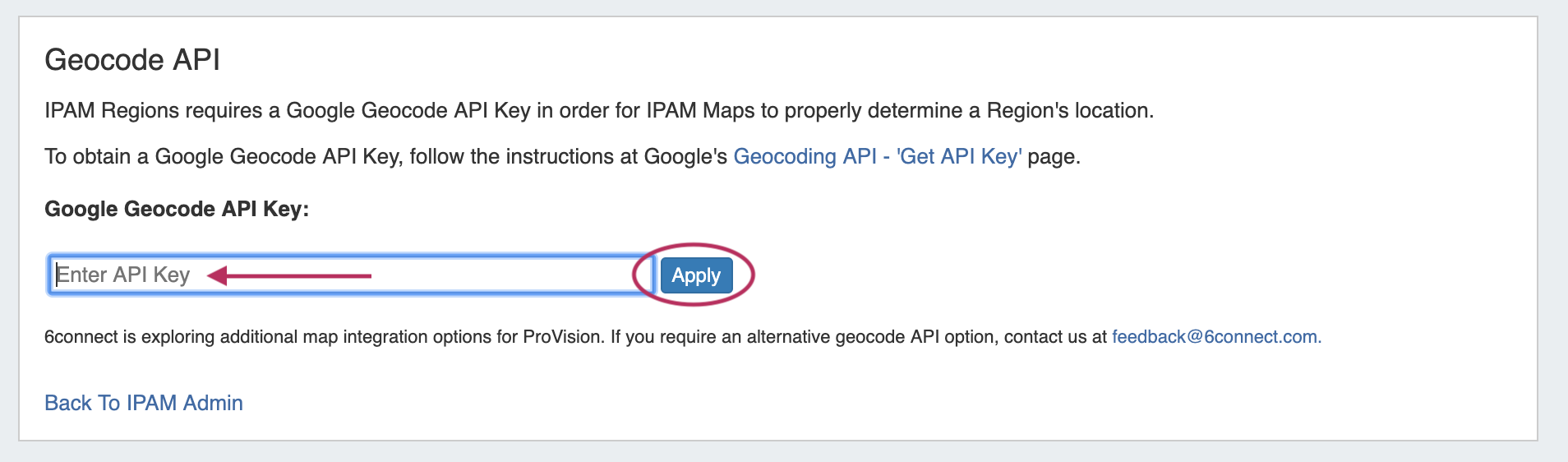Image resolution: width=1568 pixels, height=462 pixels.
Task: Open the Geocoding API 'Get API Key' link
Action: [877, 156]
